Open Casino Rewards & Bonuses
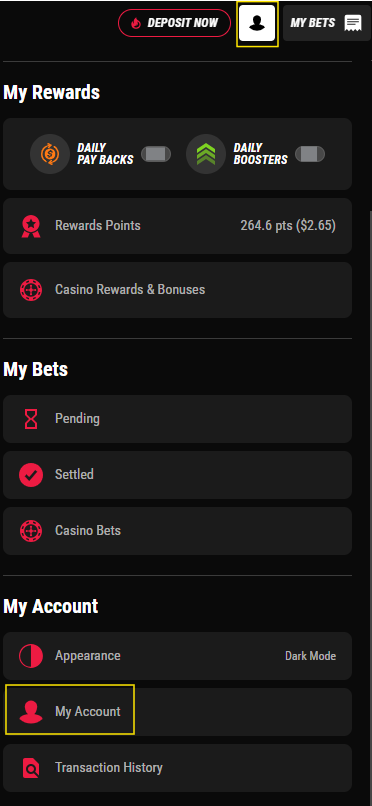Screen dimensions: 372x806 pos(177,290)
